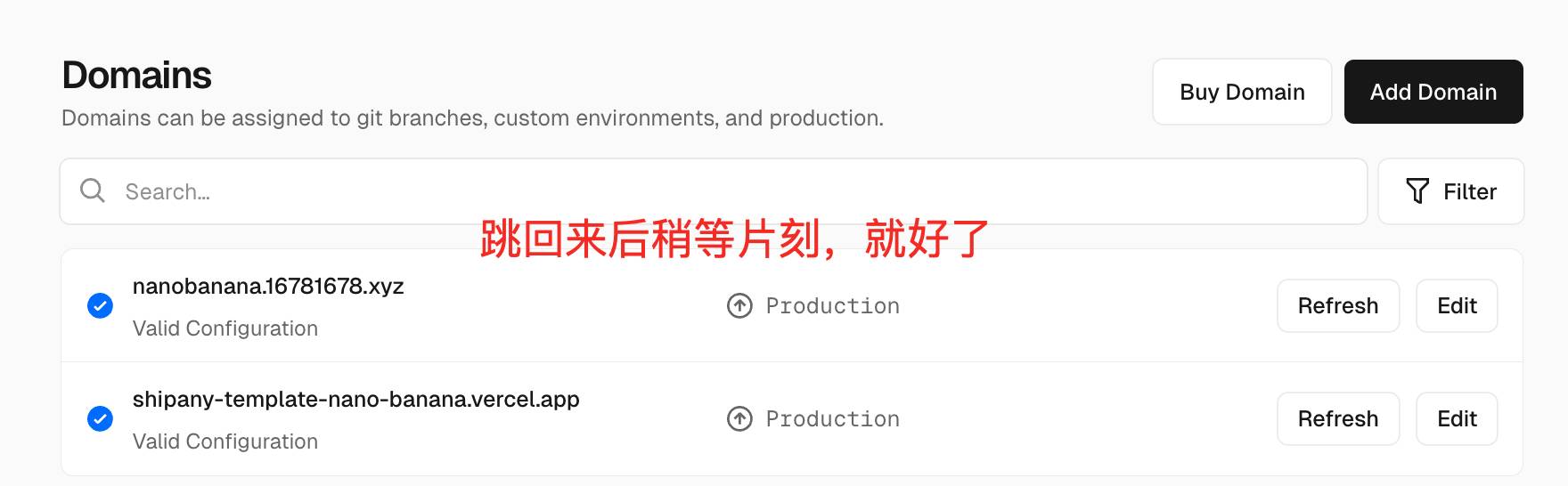Click the blue checkmark beside nanobanana.16781678.xyz
The image size is (1568, 486).
(100, 306)
